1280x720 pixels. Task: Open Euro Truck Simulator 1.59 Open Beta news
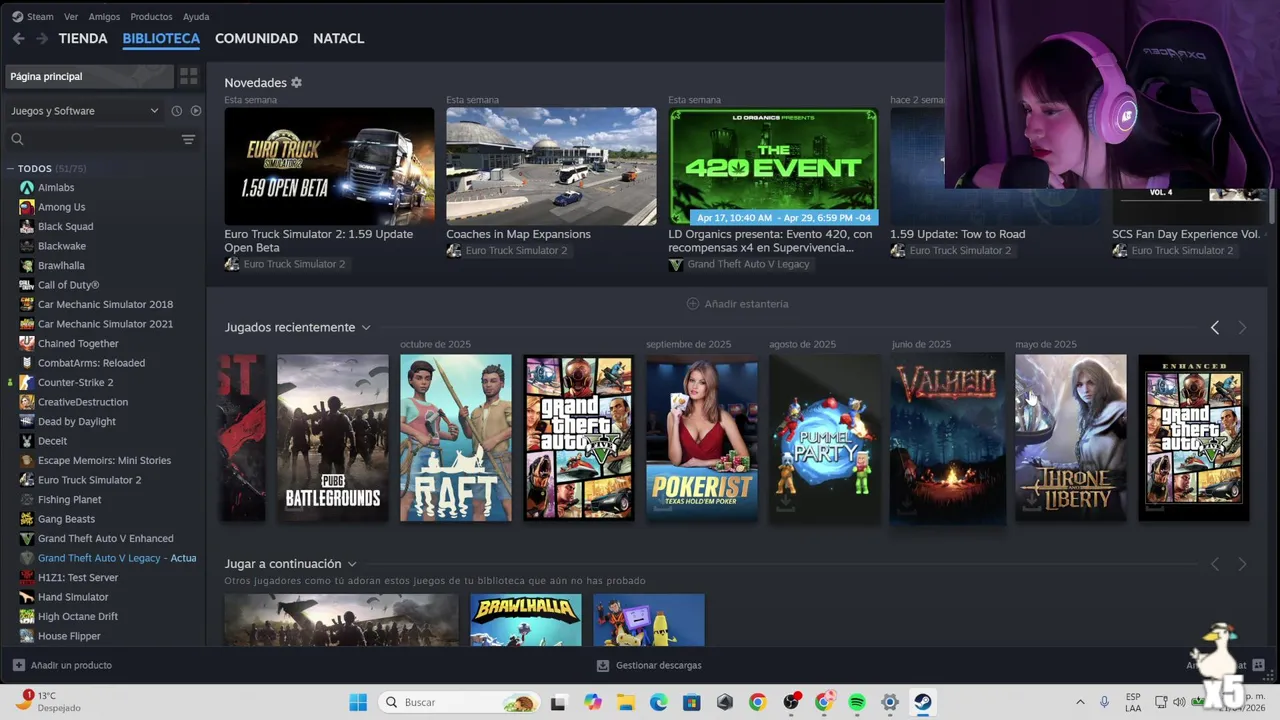pos(329,166)
